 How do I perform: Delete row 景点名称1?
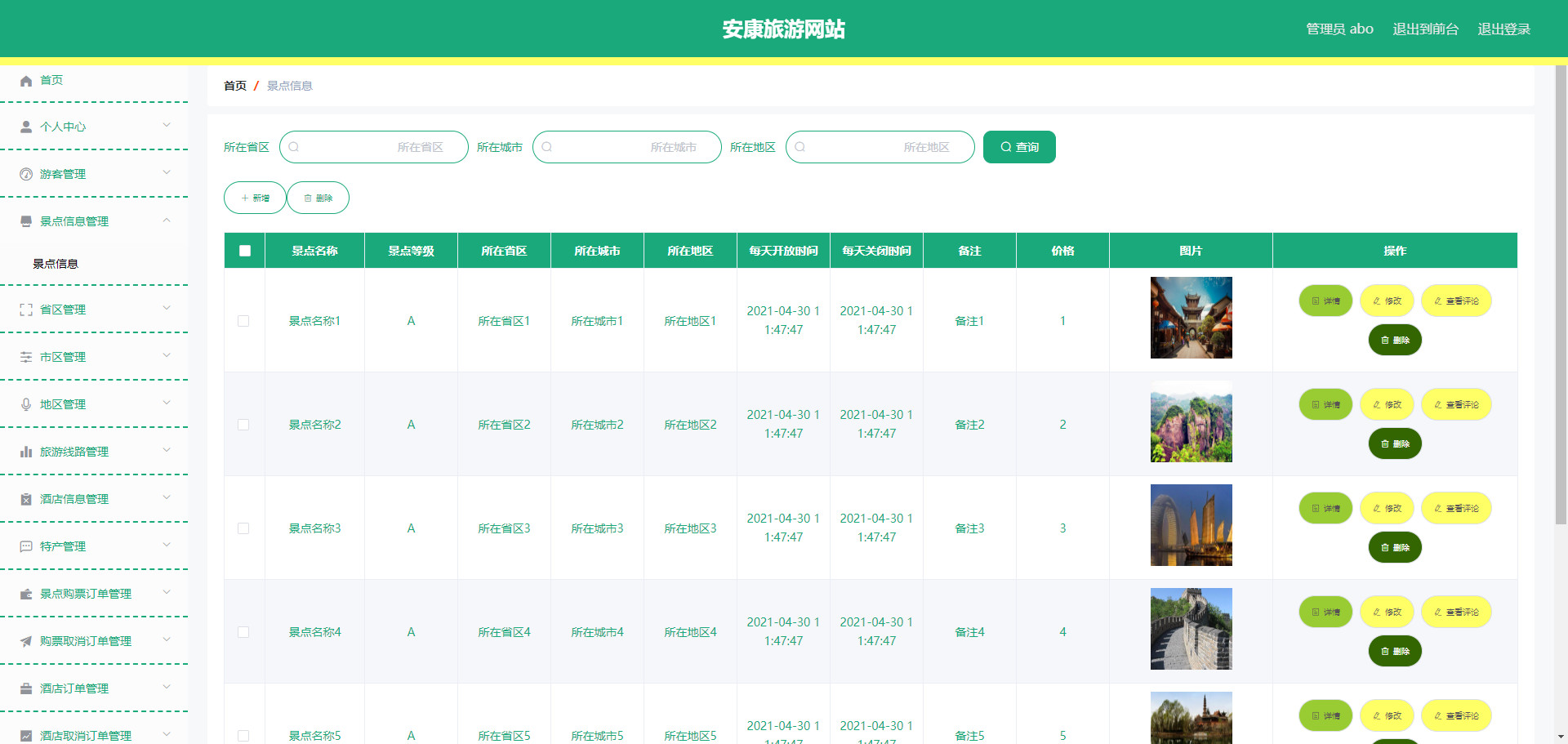[x=1395, y=340]
